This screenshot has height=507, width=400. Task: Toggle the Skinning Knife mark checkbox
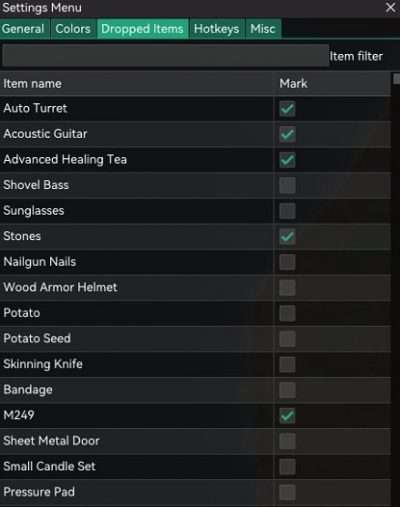[287, 365]
